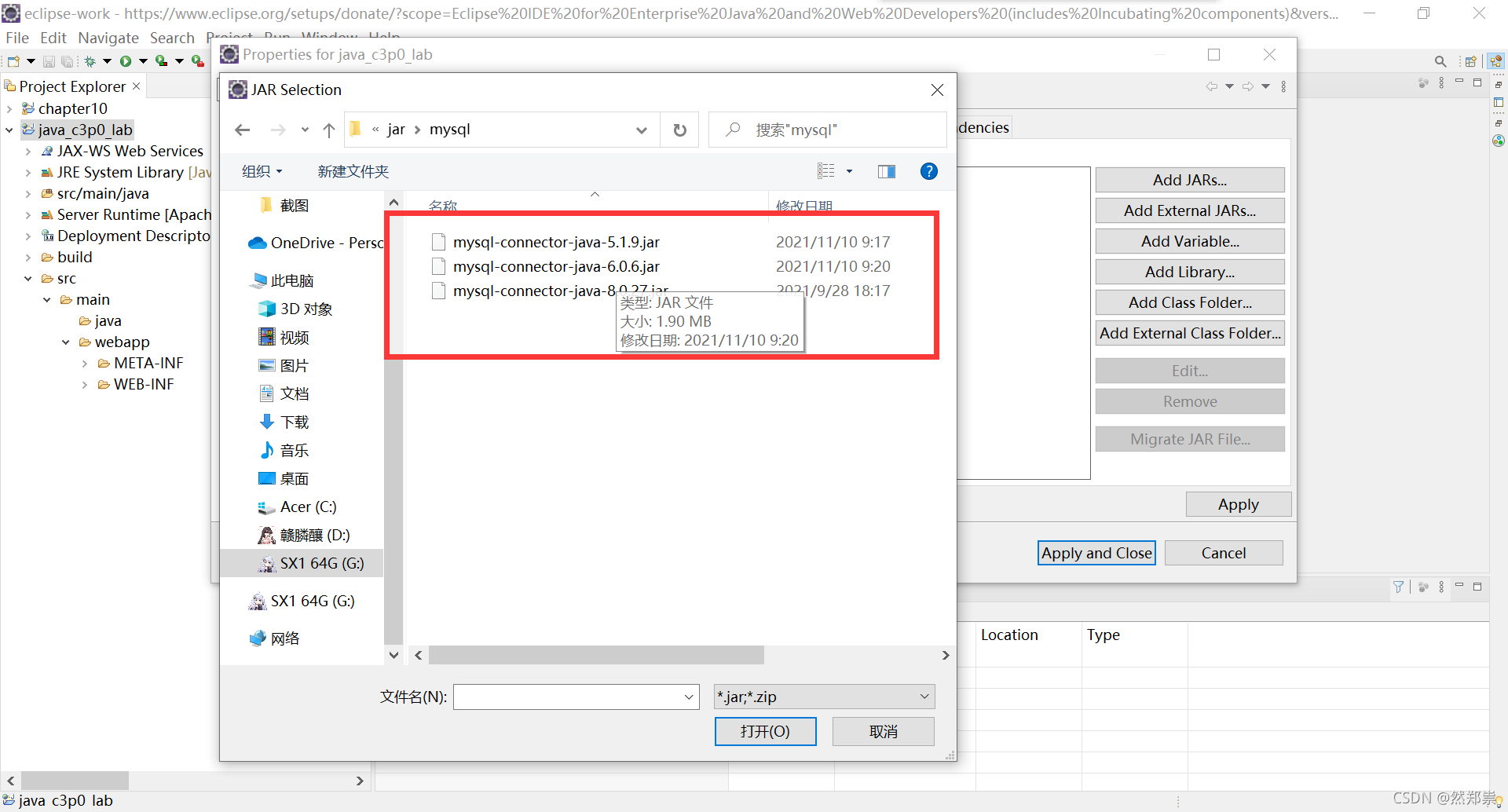This screenshot has height=812, width=1508.
Task: Toggle the preview pane in JAR Selection
Action: [x=887, y=171]
